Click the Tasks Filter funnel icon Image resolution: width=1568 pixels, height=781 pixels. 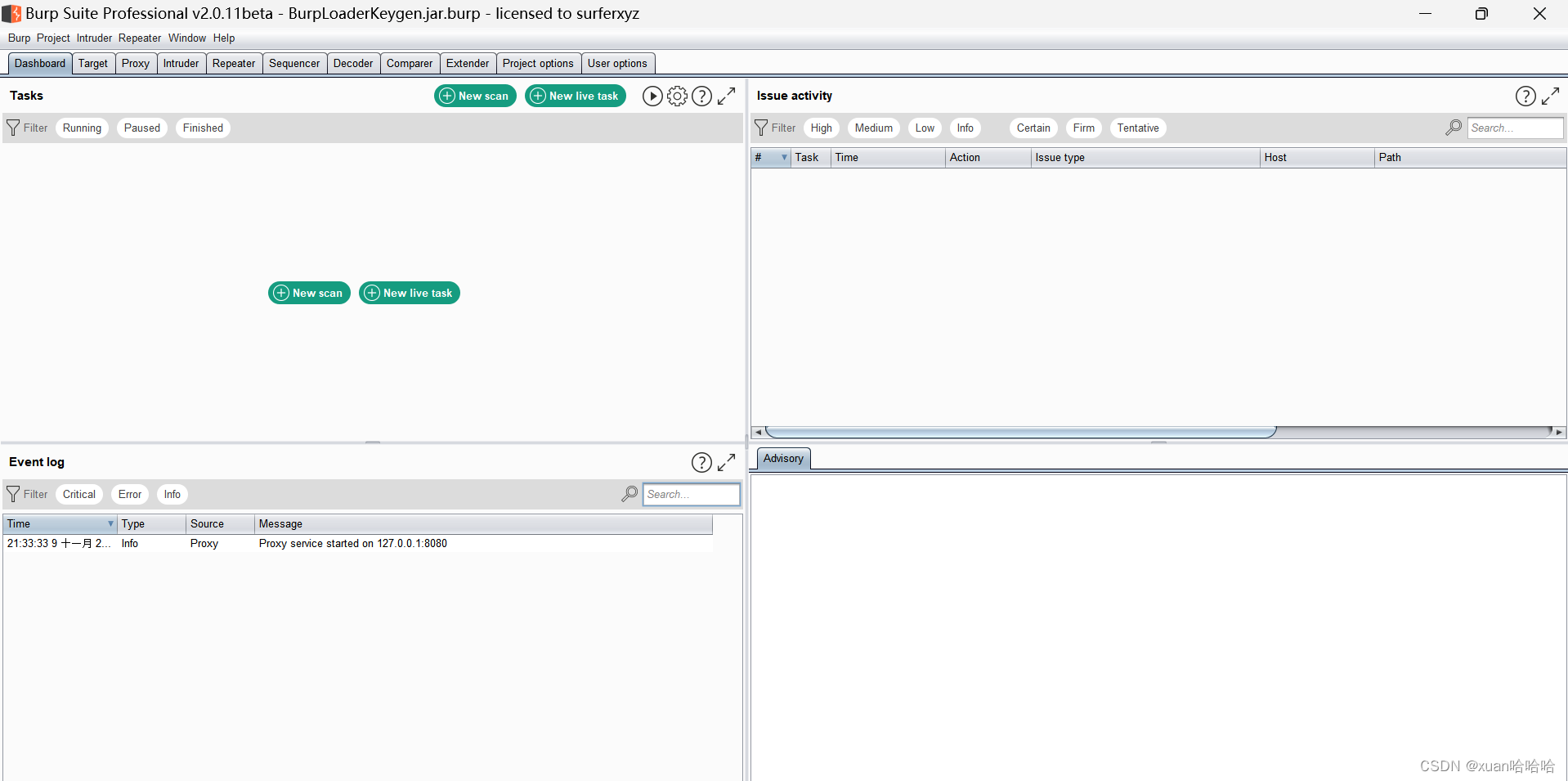[x=13, y=128]
